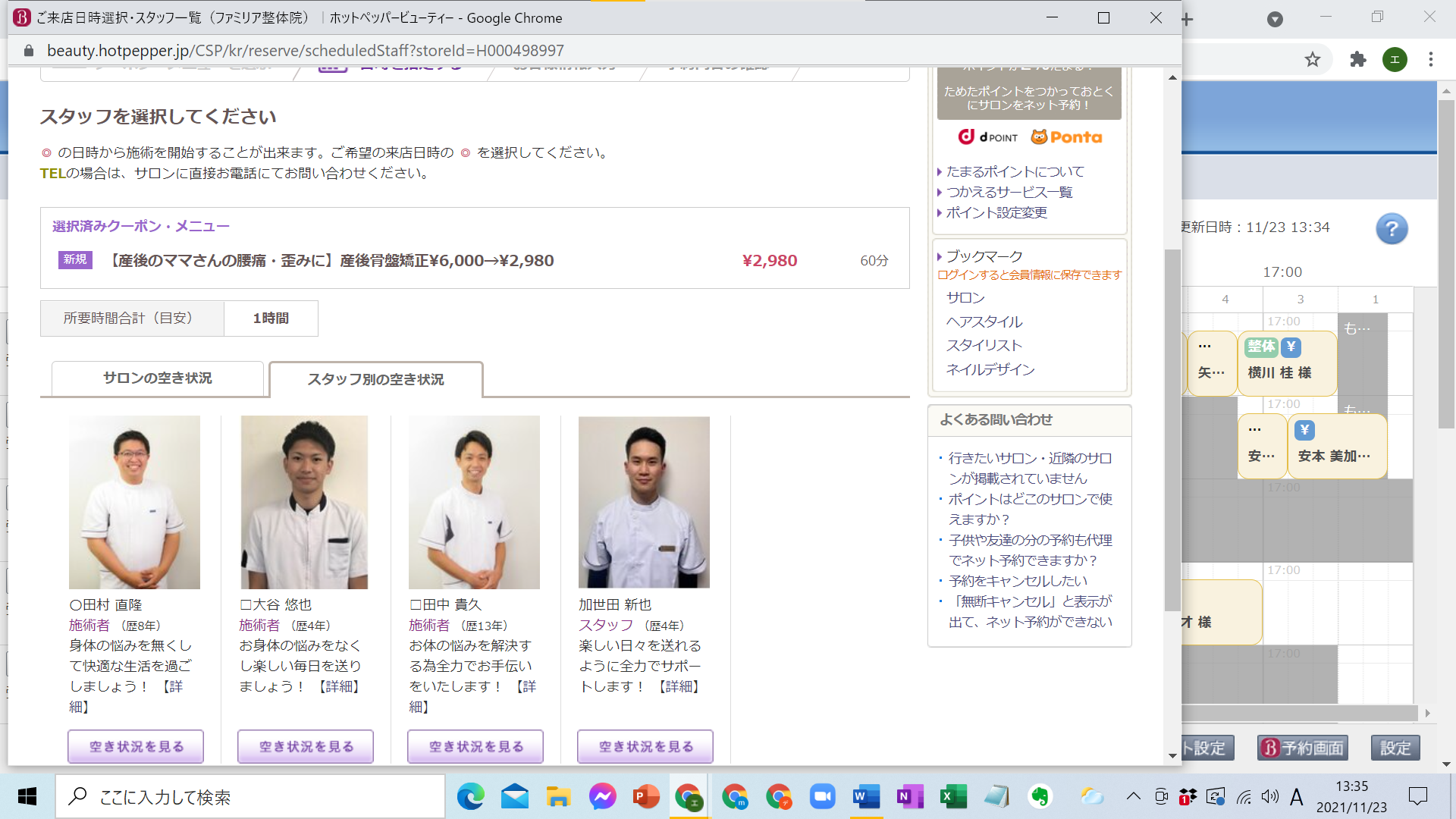This screenshot has height=819, width=1456.
Task: Open Evernote from the taskbar
Action: tap(1040, 797)
